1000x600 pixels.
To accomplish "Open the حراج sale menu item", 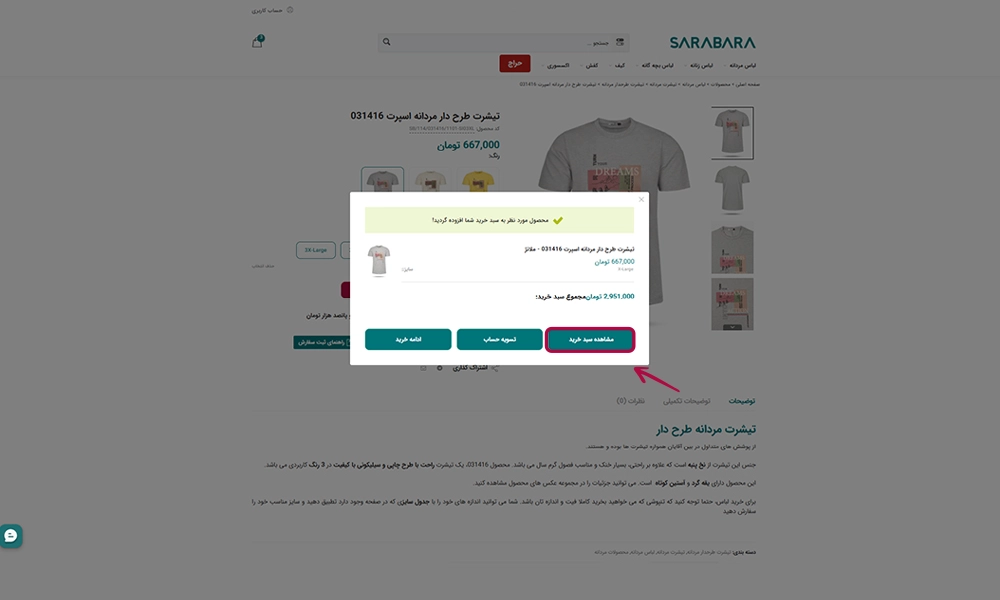I will pyautogui.click(x=515, y=63).
